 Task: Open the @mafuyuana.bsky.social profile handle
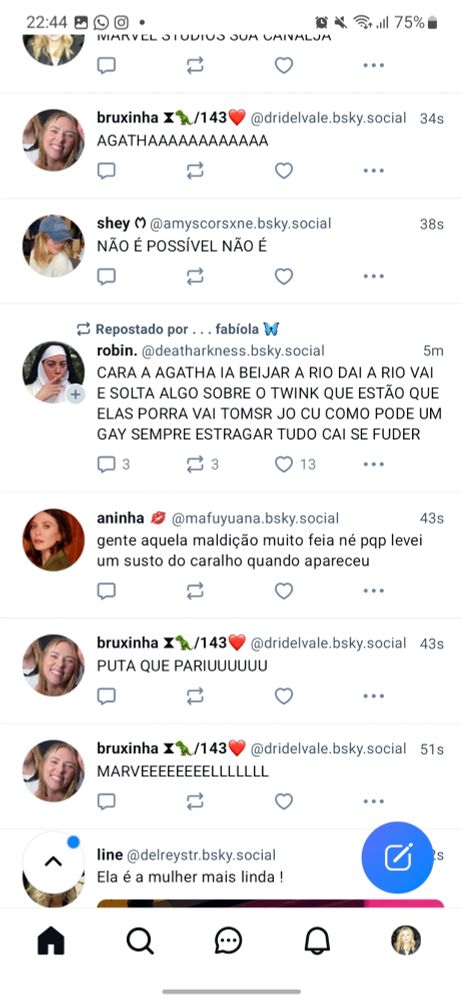coord(255,518)
